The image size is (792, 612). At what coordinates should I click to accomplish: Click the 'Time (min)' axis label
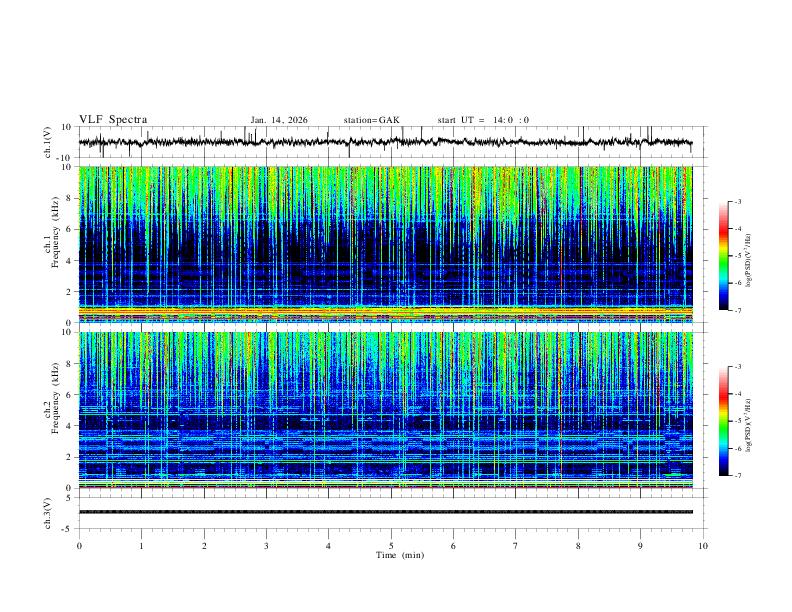400,555
